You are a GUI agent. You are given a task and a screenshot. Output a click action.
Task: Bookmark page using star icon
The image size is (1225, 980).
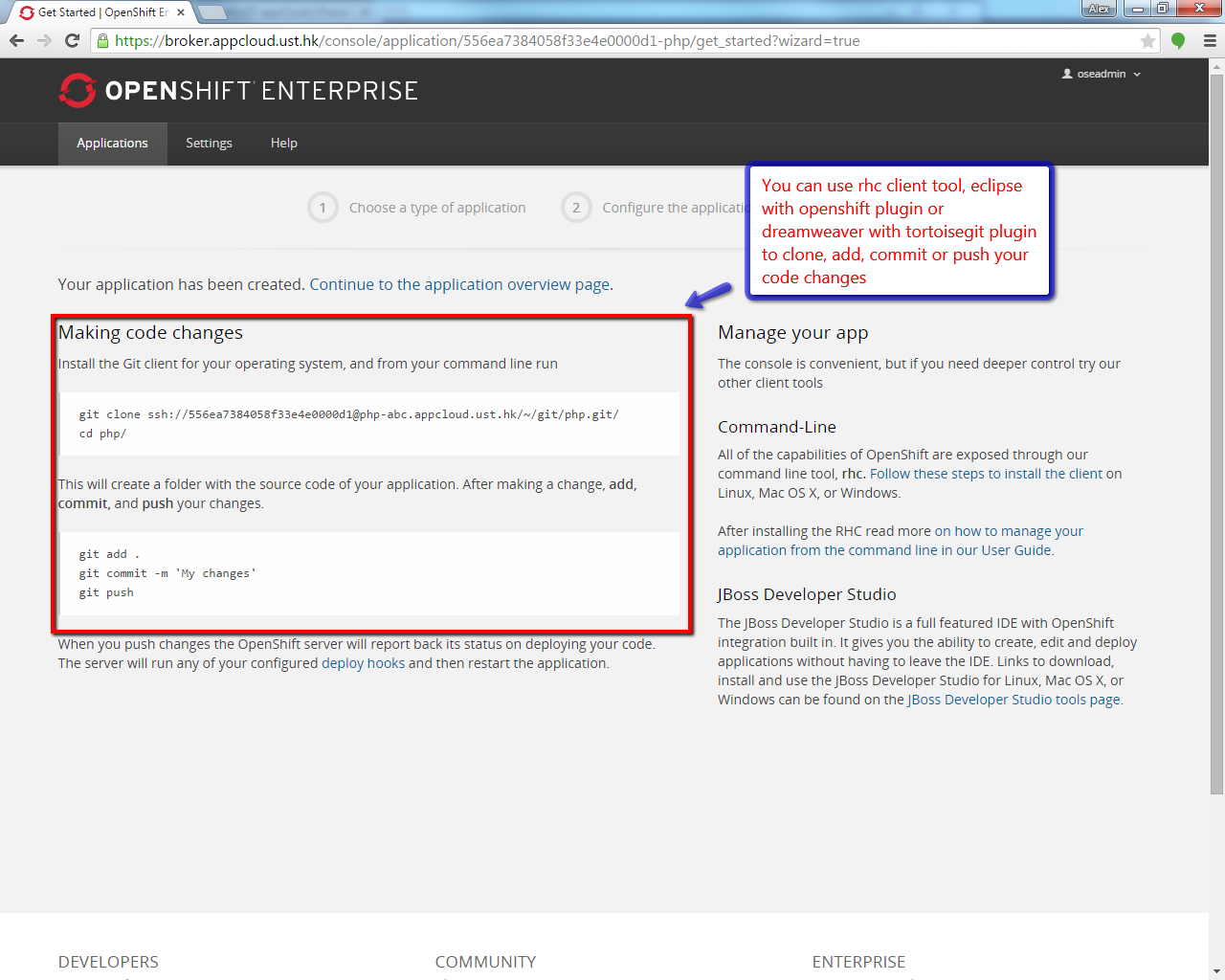(1147, 41)
